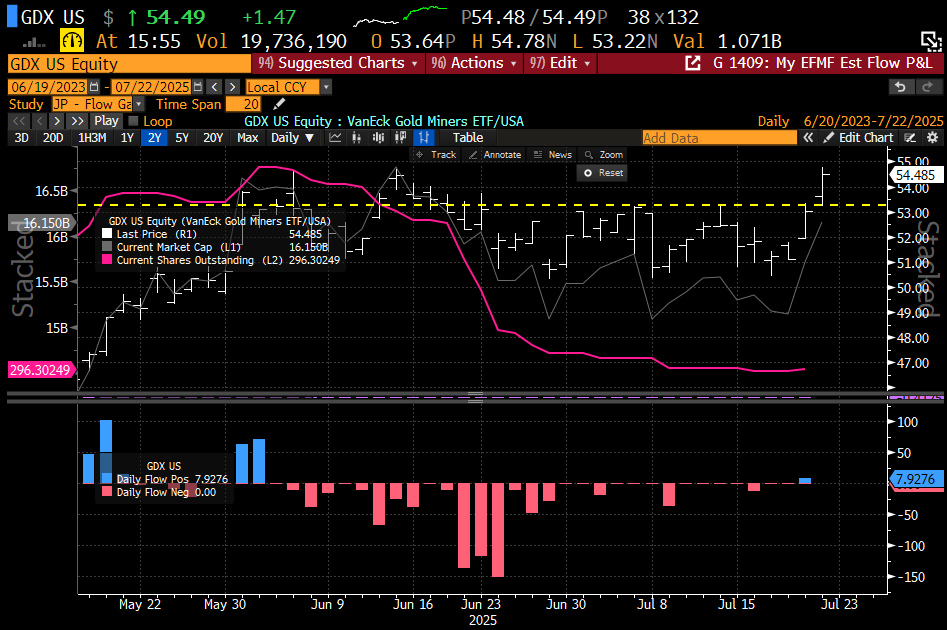Expand the Actions menu
Viewport: 947px width, 630px height.
[474, 63]
